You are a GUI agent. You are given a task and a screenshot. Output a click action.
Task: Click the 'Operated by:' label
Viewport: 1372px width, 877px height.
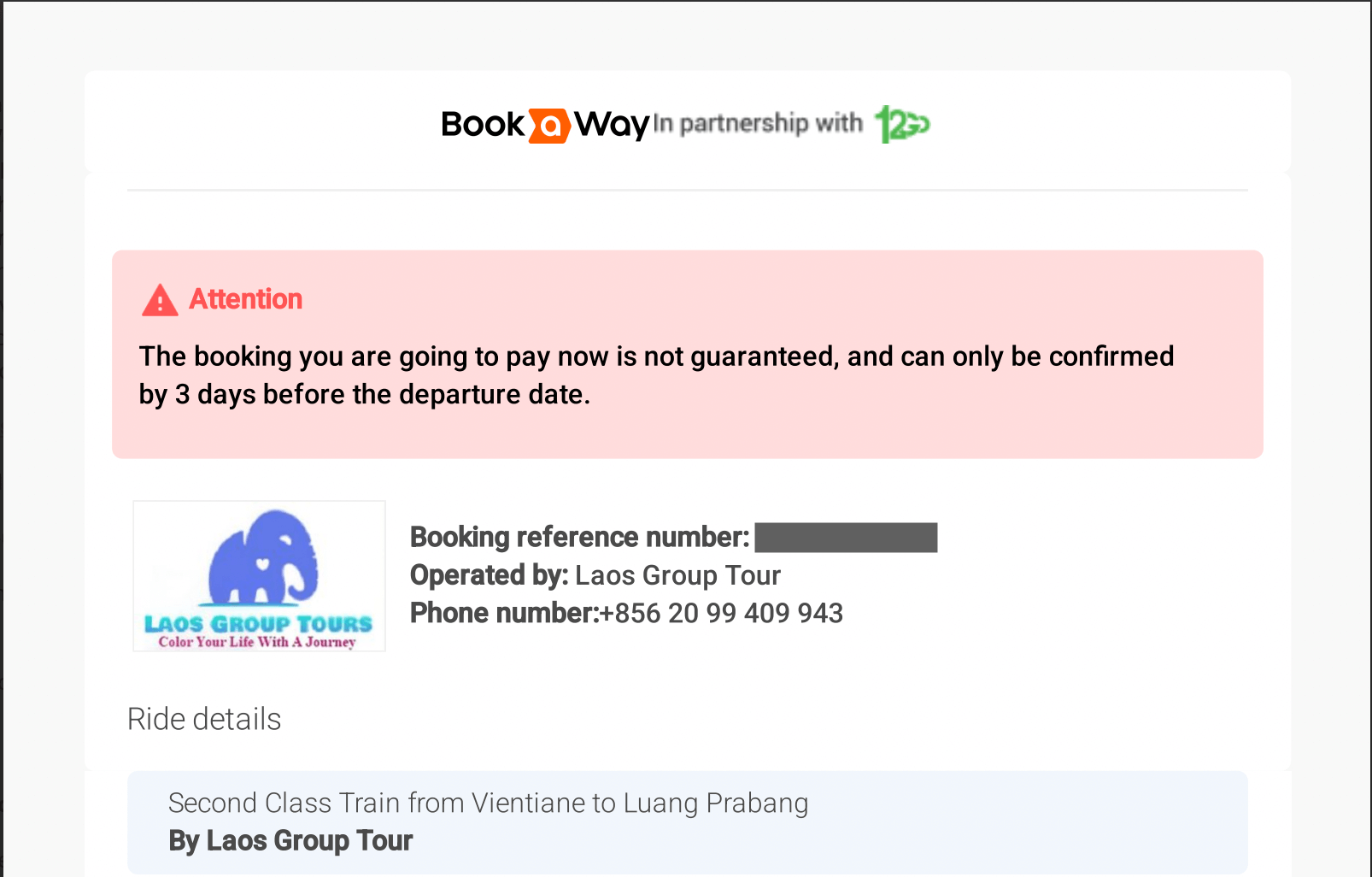pyautogui.click(x=490, y=575)
